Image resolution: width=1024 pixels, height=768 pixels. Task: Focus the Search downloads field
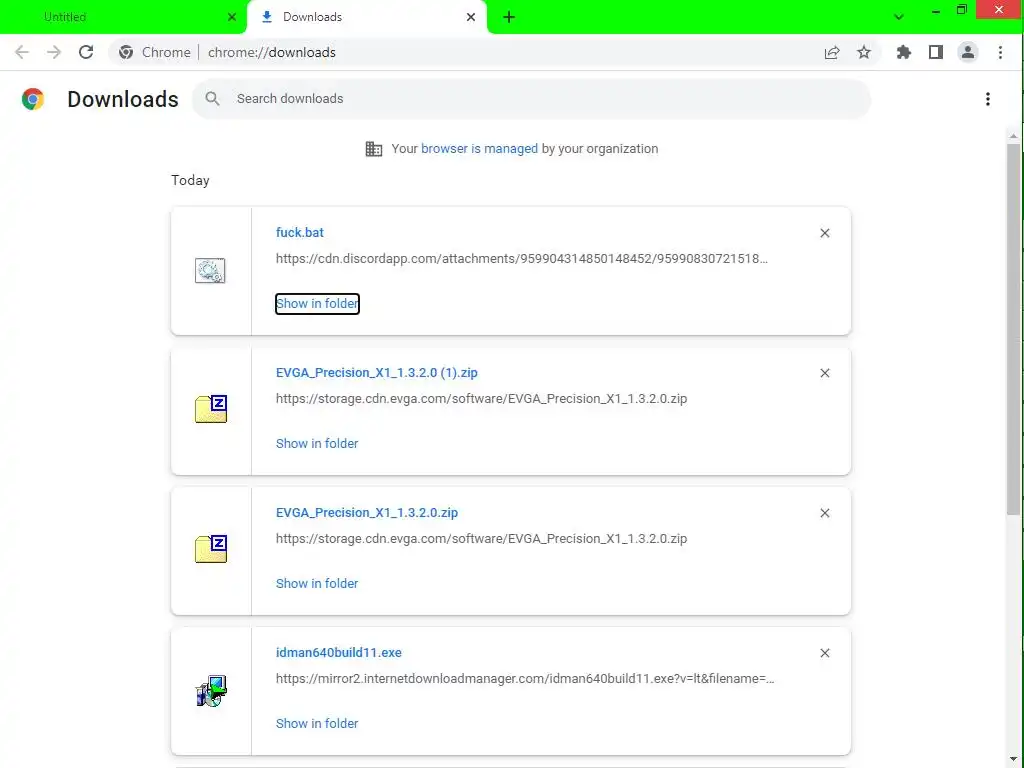(531, 99)
